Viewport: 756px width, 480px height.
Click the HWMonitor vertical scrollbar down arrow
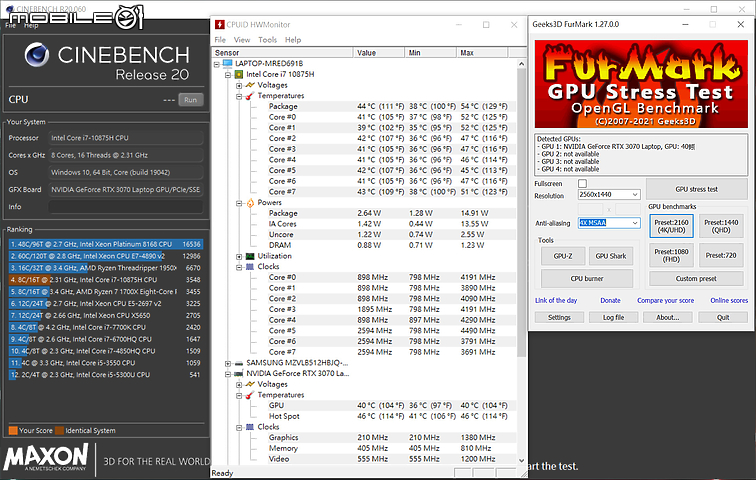click(x=521, y=460)
